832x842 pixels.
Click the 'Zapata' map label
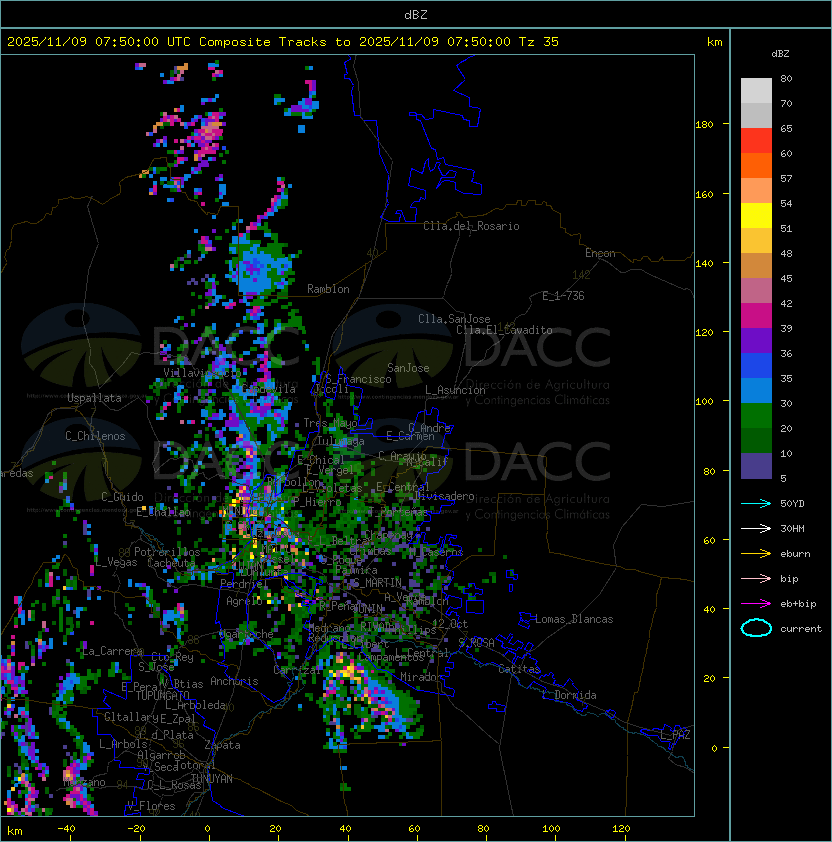(222, 745)
